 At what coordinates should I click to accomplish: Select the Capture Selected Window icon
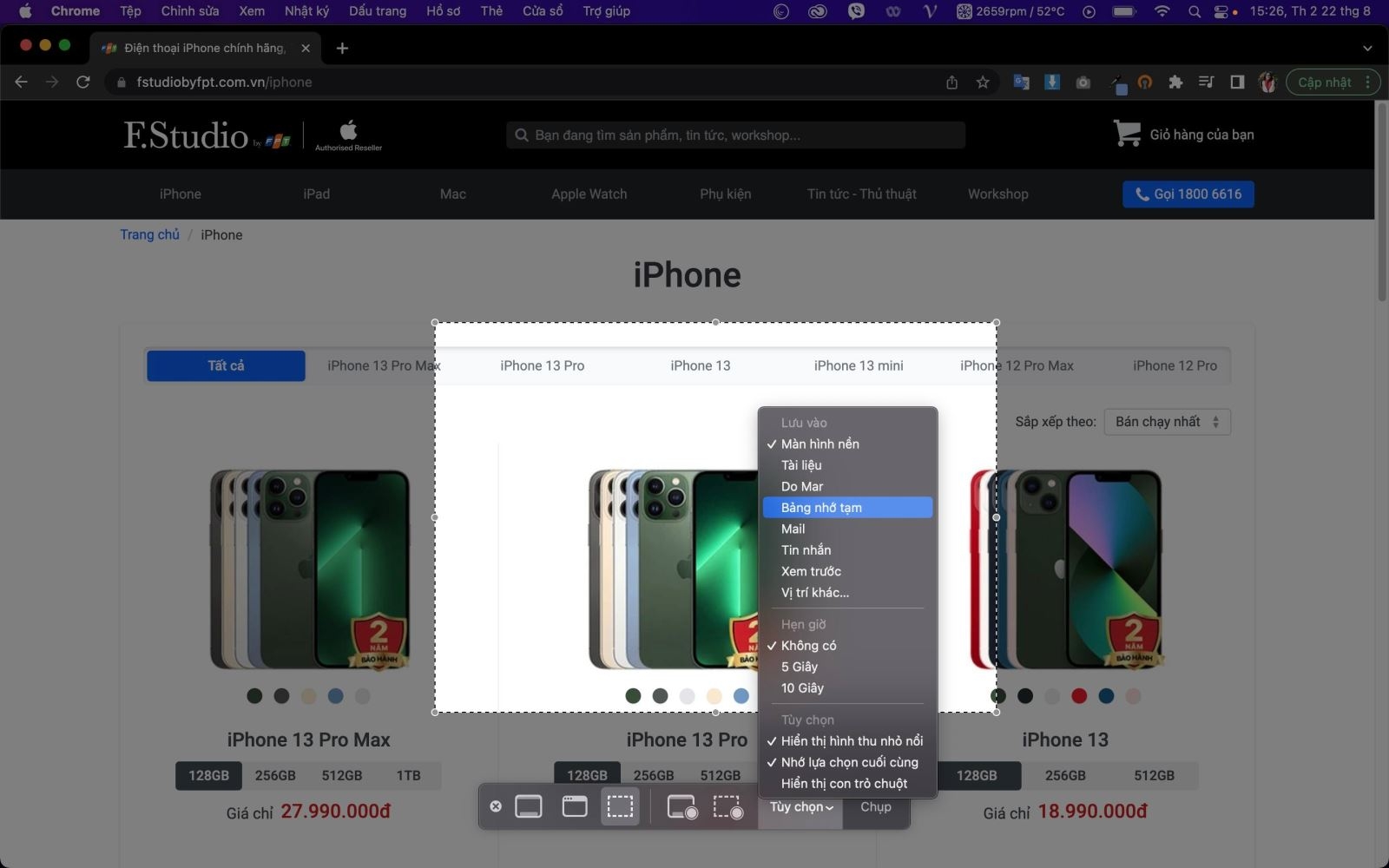click(x=573, y=806)
